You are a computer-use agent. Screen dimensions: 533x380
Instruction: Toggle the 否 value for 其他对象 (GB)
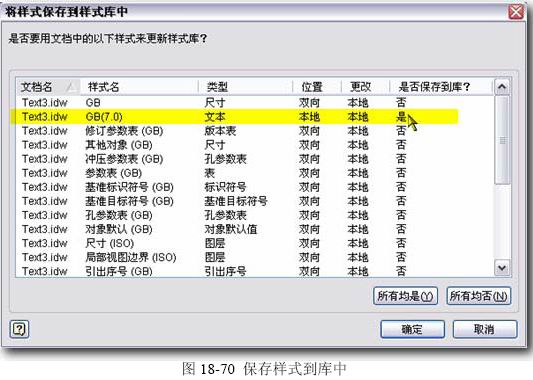401,145
